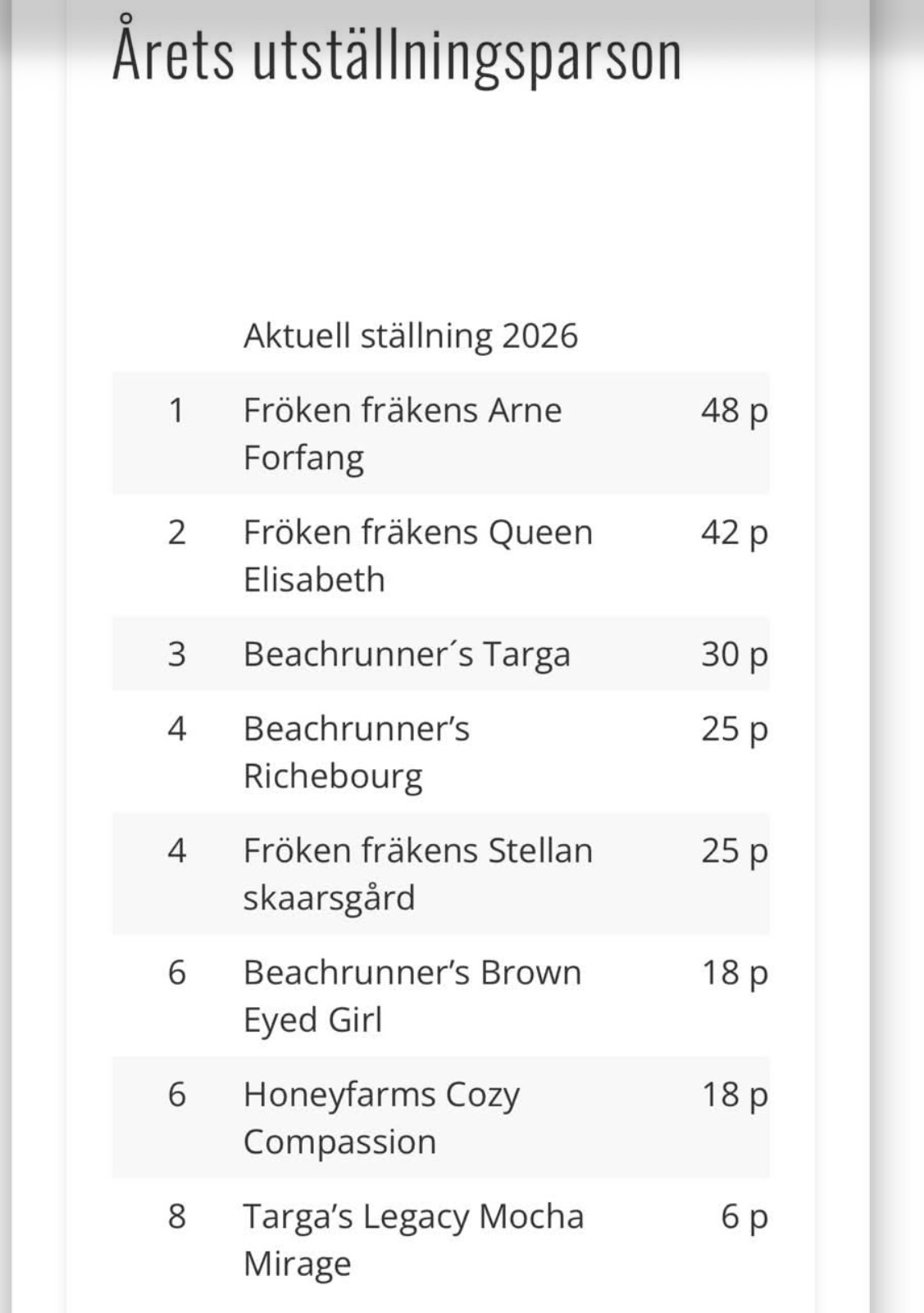The height and width of the screenshot is (1313, 924).
Task: Click the 48 p score
Action: [735, 411]
